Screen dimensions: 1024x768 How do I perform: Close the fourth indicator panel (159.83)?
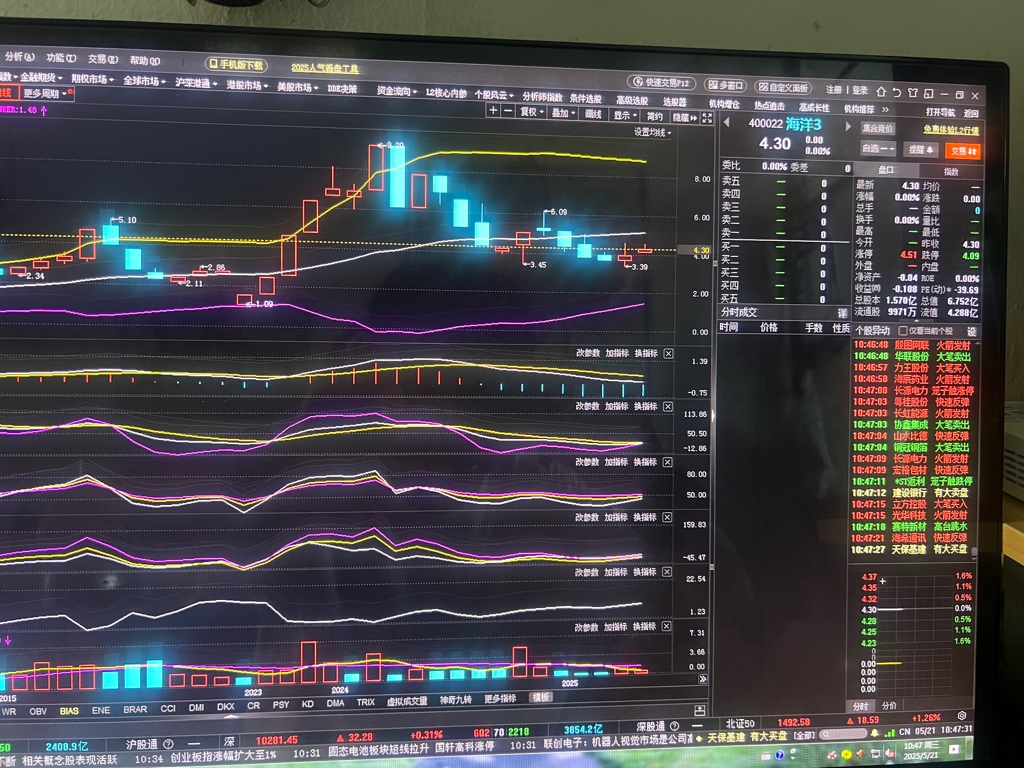(667, 517)
